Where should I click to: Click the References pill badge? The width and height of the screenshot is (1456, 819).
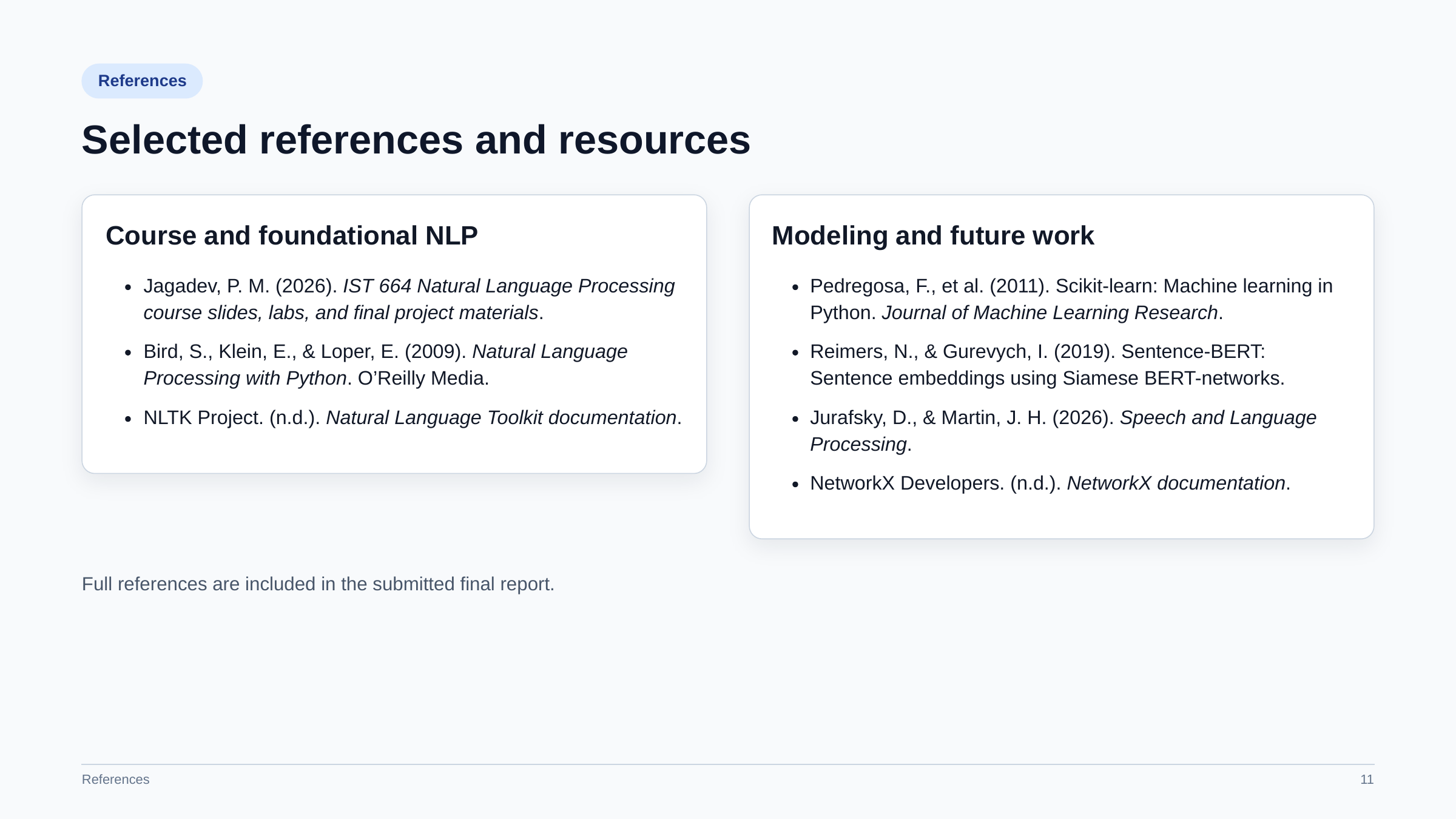(142, 81)
